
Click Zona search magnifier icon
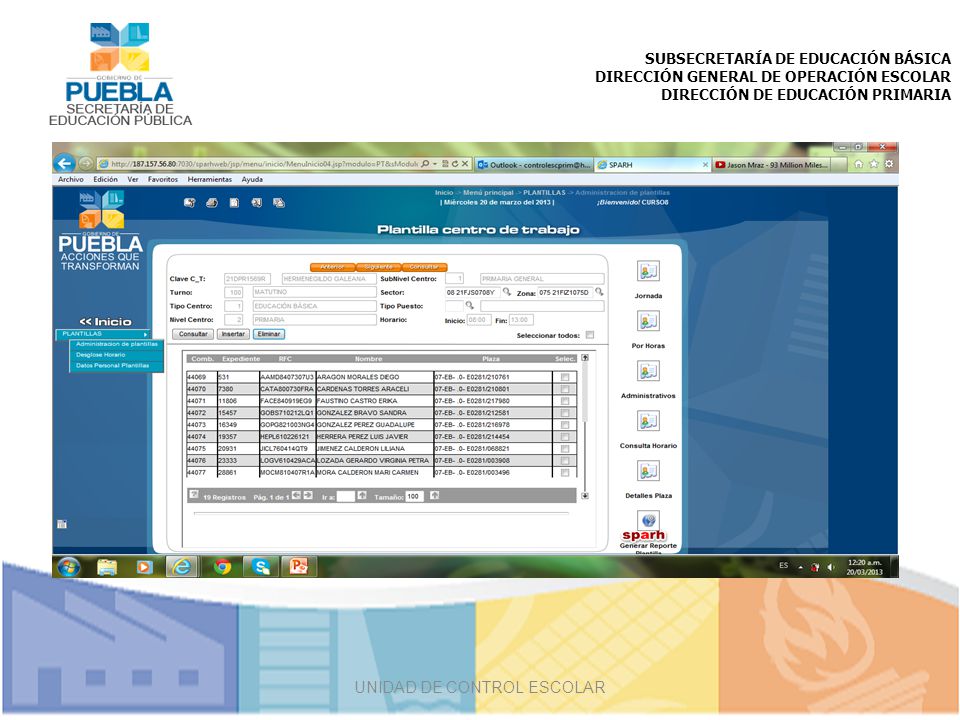click(599, 292)
